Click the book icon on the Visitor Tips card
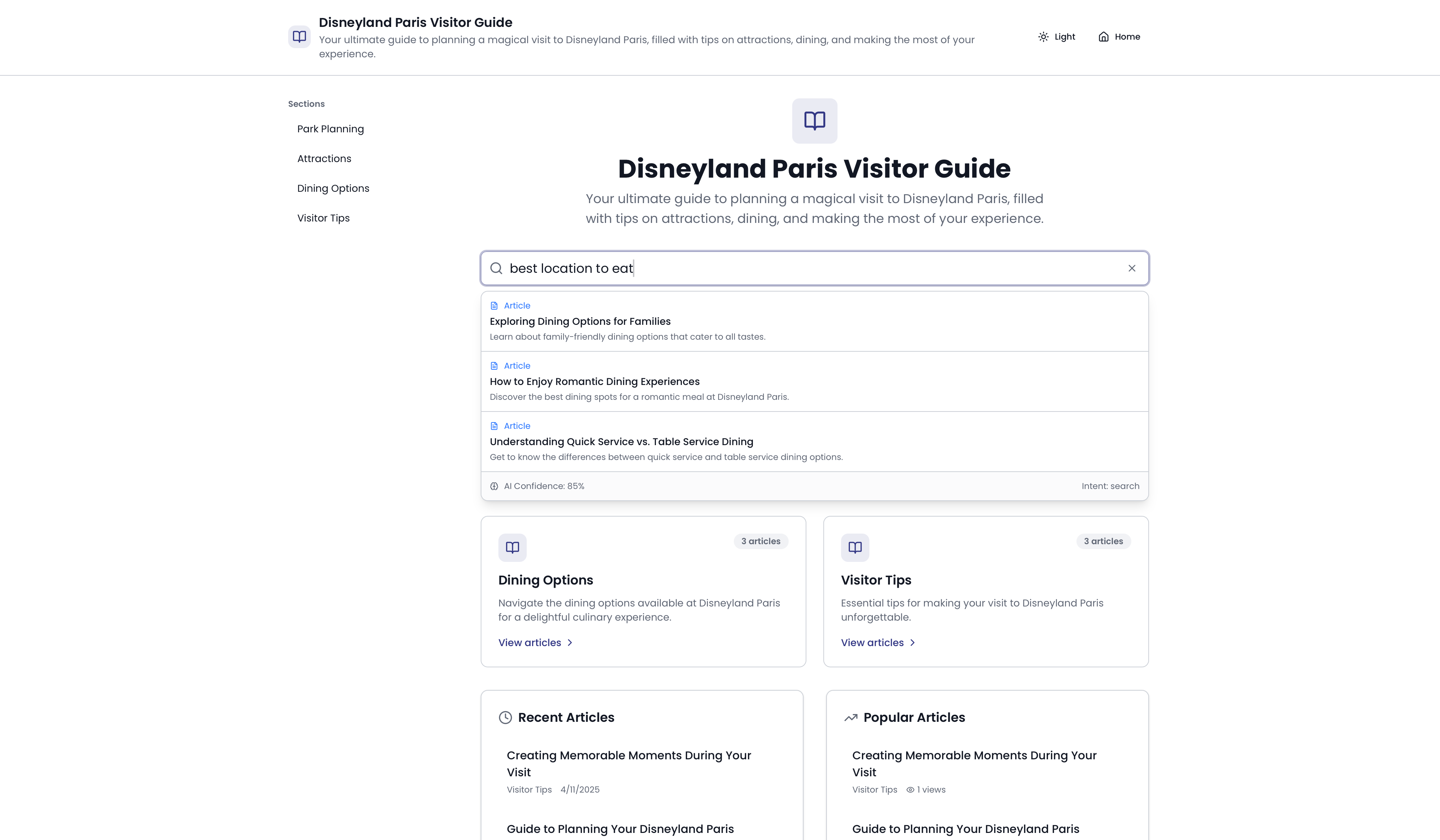Image resolution: width=1440 pixels, height=840 pixels. click(855, 547)
